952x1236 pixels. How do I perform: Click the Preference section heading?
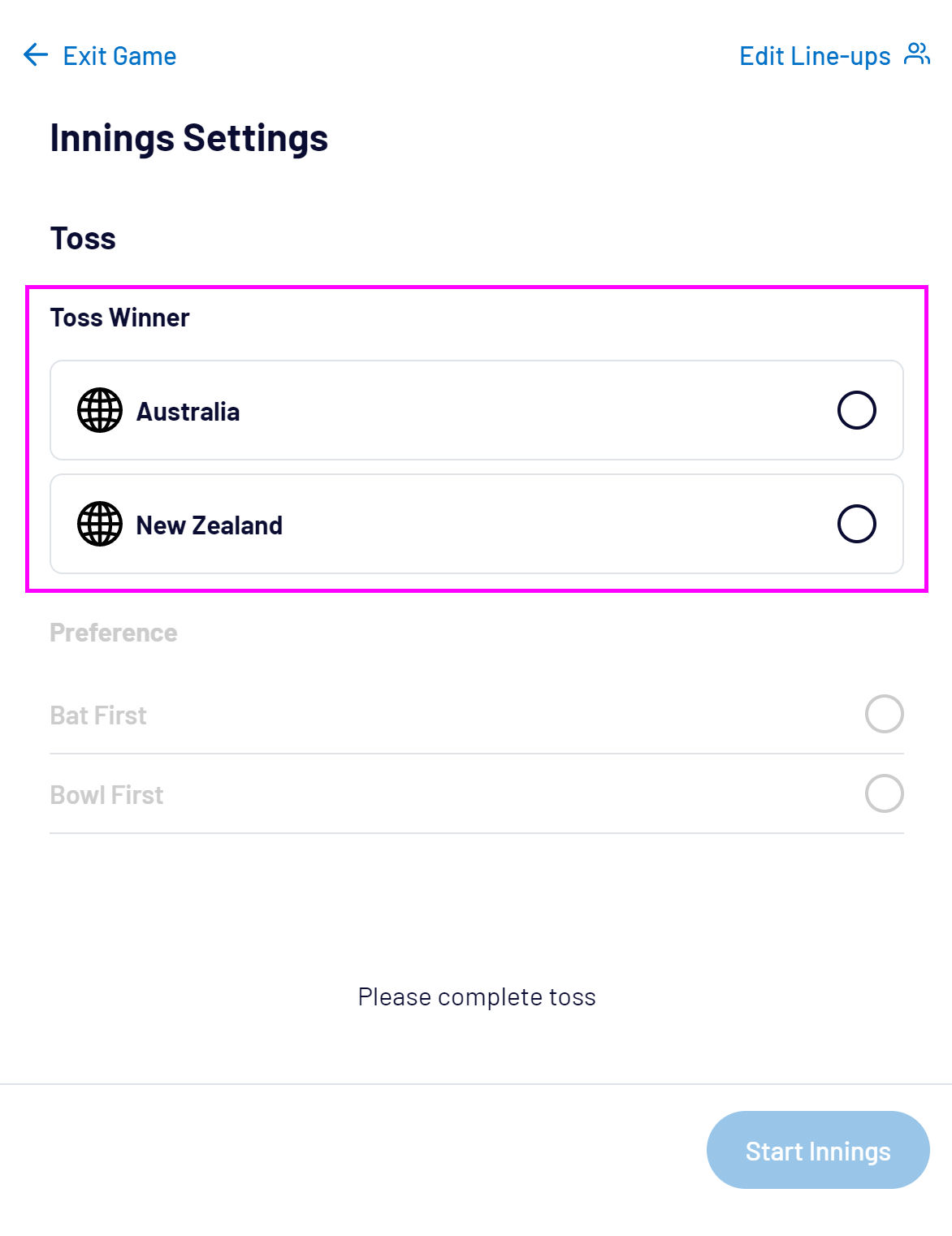113,633
